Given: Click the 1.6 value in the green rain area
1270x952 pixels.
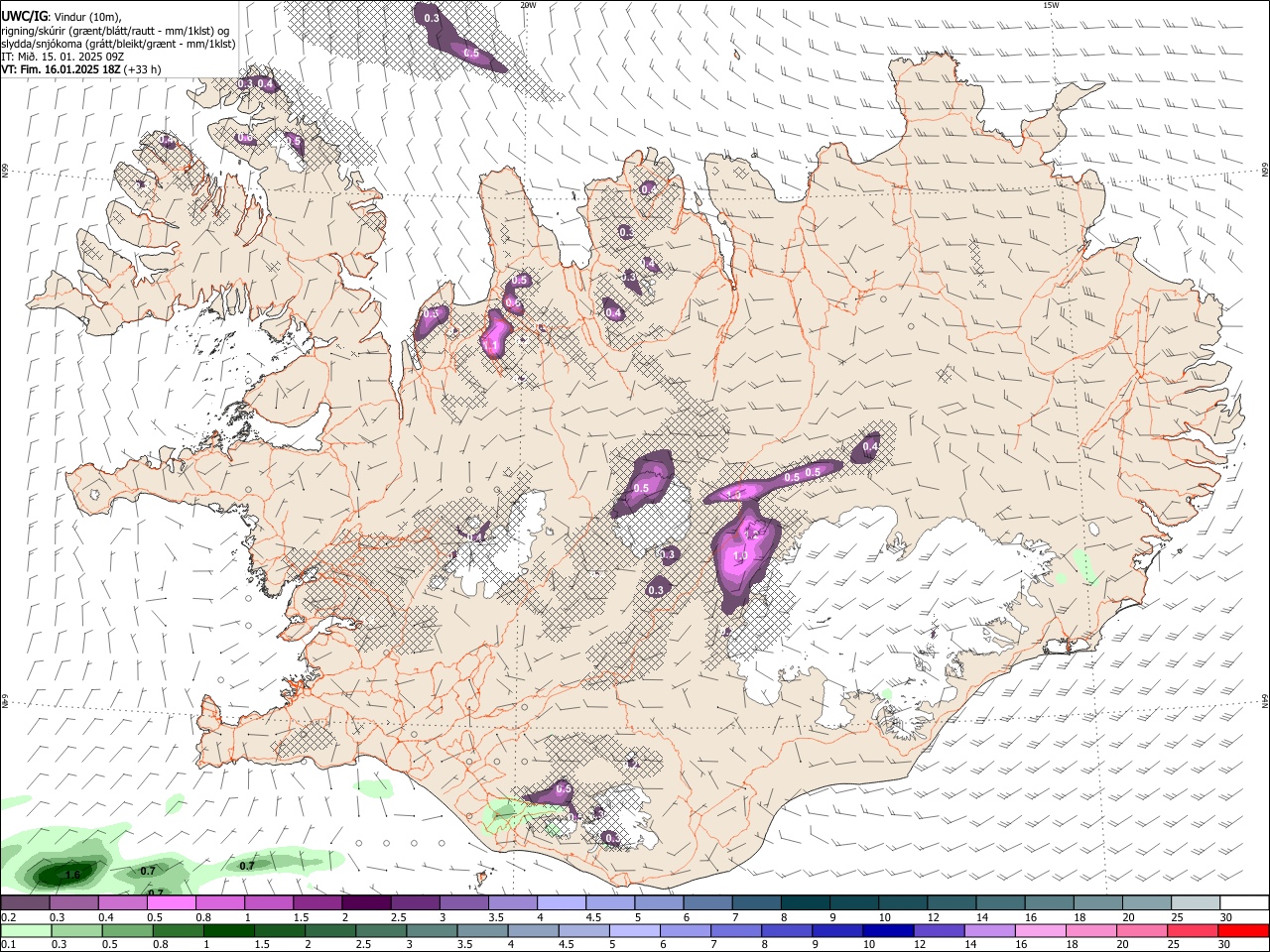Looking at the screenshot, I should (x=72, y=875).
